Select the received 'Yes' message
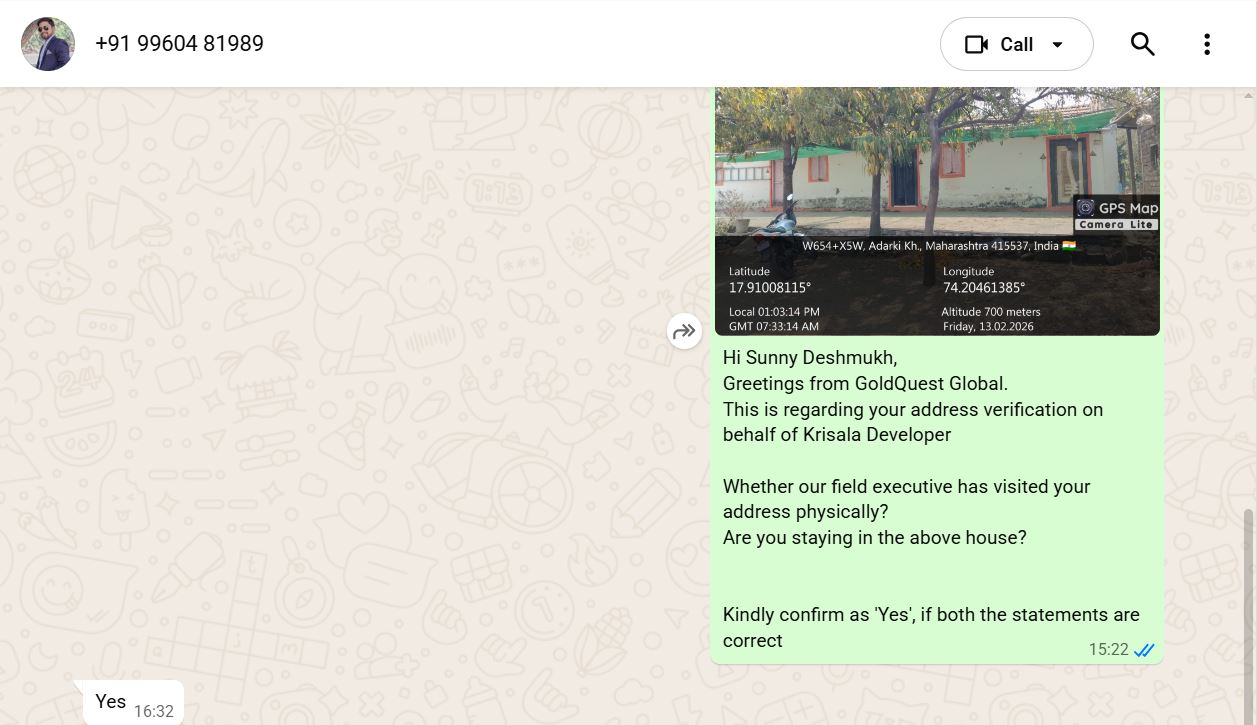The width and height of the screenshot is (1257, 725). coord(111,702)
